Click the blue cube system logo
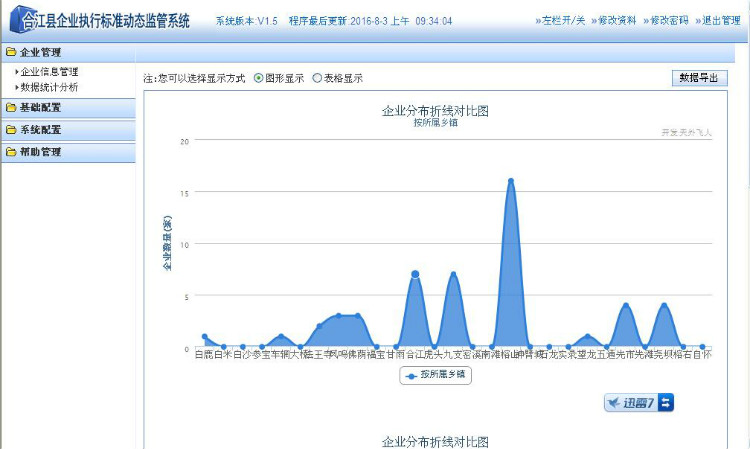The image size is (750, 449). 22,19
